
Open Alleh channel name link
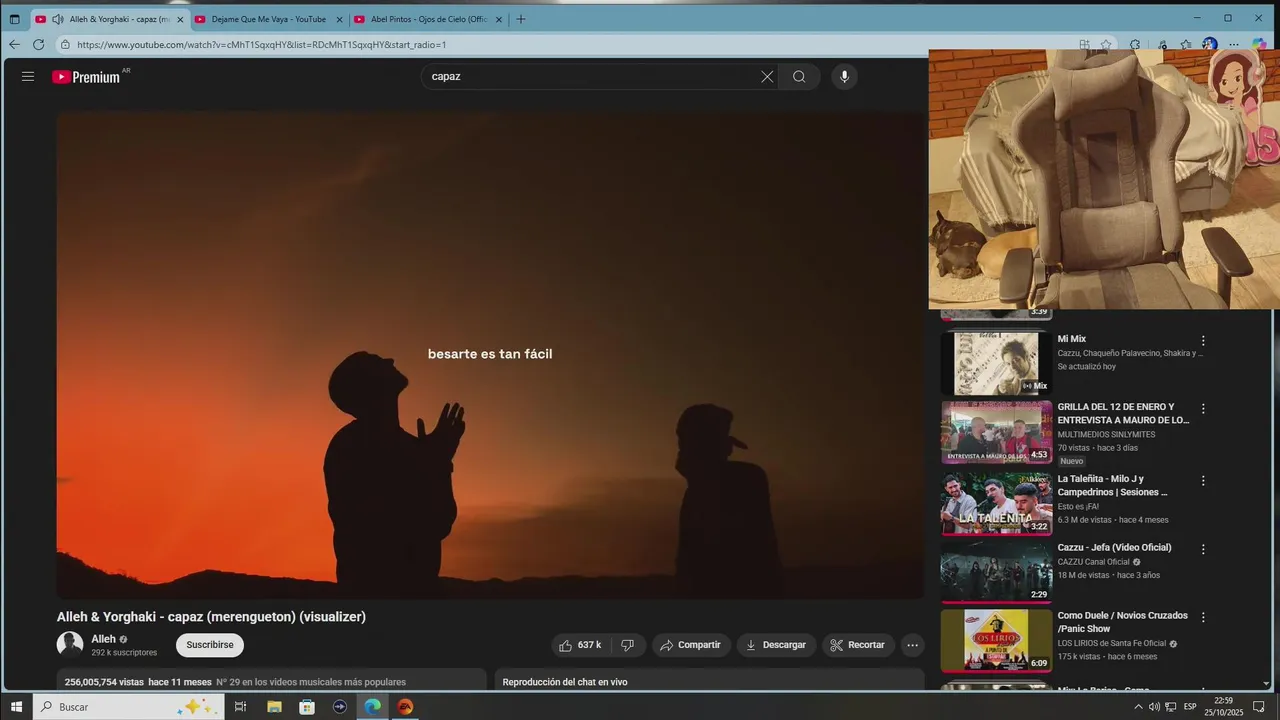[x=104, y=639]
